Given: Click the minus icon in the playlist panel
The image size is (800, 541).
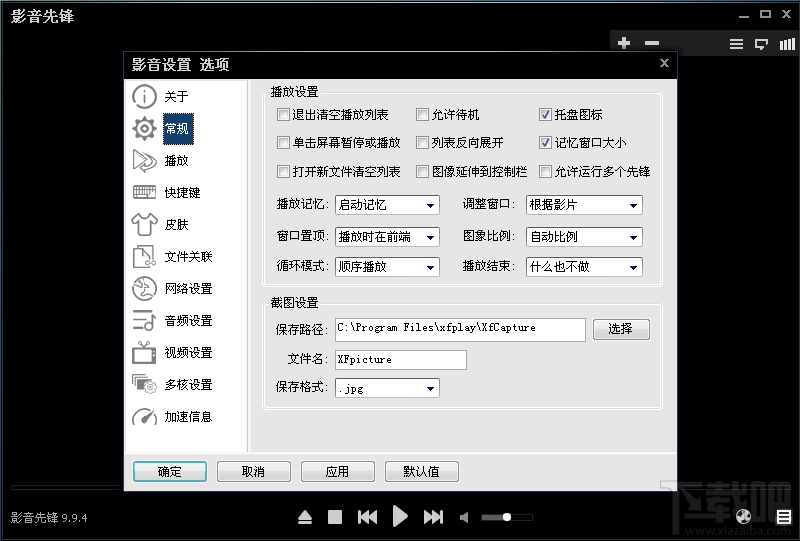Looking at the screenshot, I should [652, 43].
